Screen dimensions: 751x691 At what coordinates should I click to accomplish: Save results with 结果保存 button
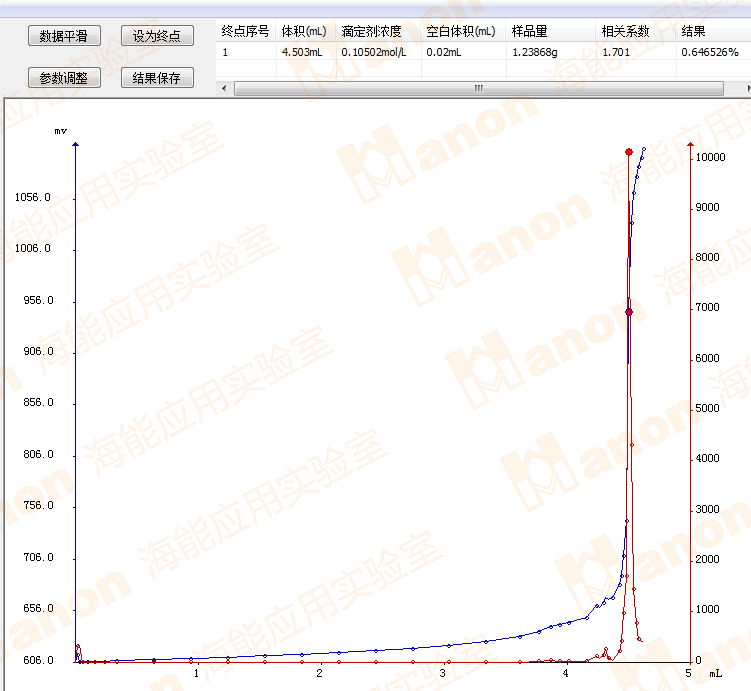(157, 78)
